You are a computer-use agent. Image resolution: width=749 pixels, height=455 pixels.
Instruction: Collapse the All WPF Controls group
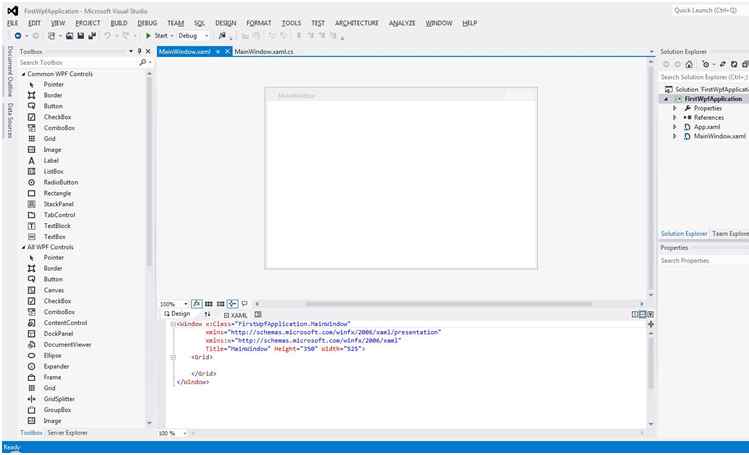tap(23, 247)
